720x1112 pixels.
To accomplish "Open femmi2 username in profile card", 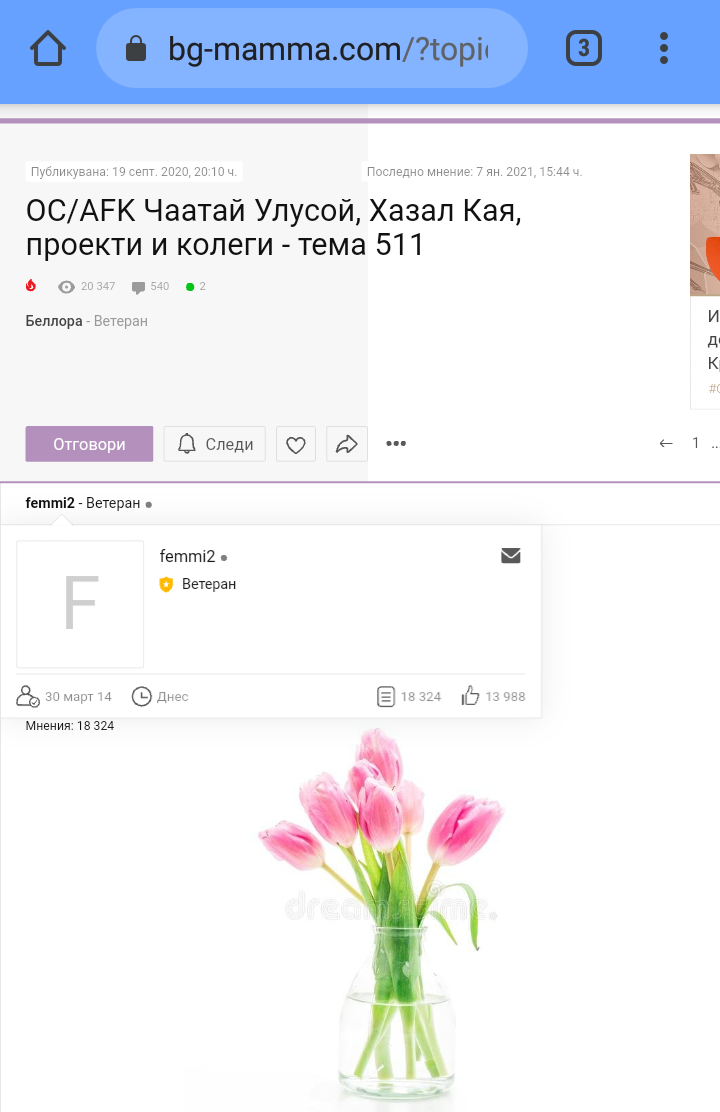I will (187, 557).
